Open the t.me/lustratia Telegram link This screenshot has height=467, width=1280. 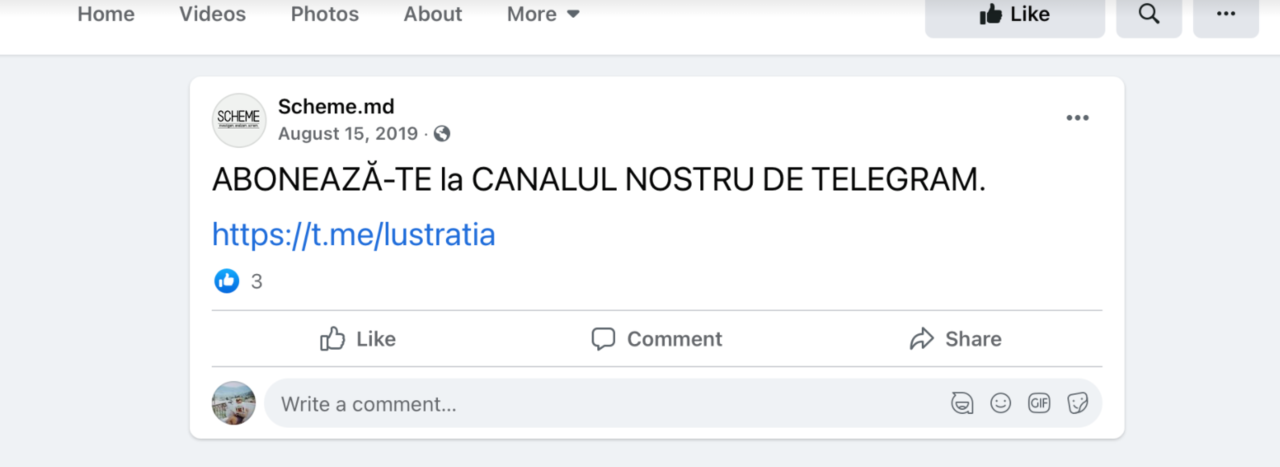click(x=354, y=235)
